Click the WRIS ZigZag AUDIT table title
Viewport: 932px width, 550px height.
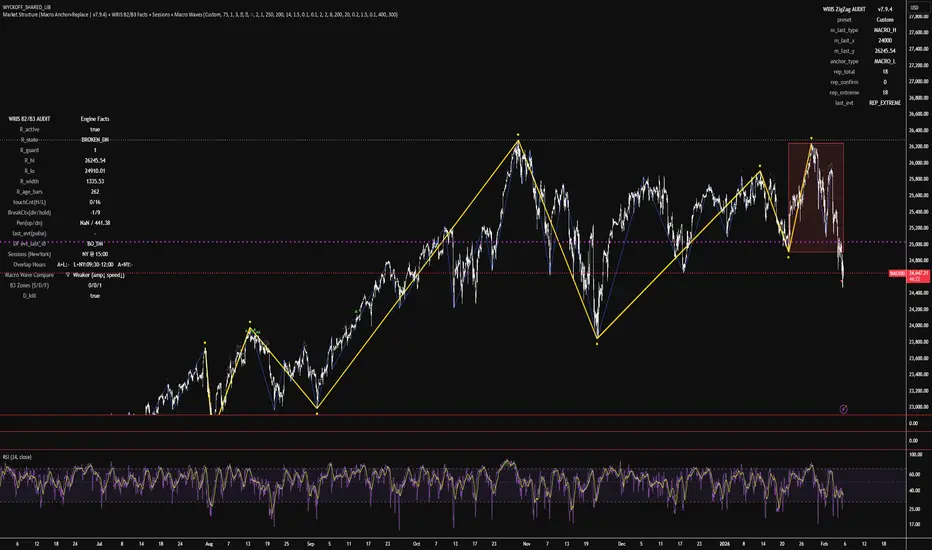[844, 10]
